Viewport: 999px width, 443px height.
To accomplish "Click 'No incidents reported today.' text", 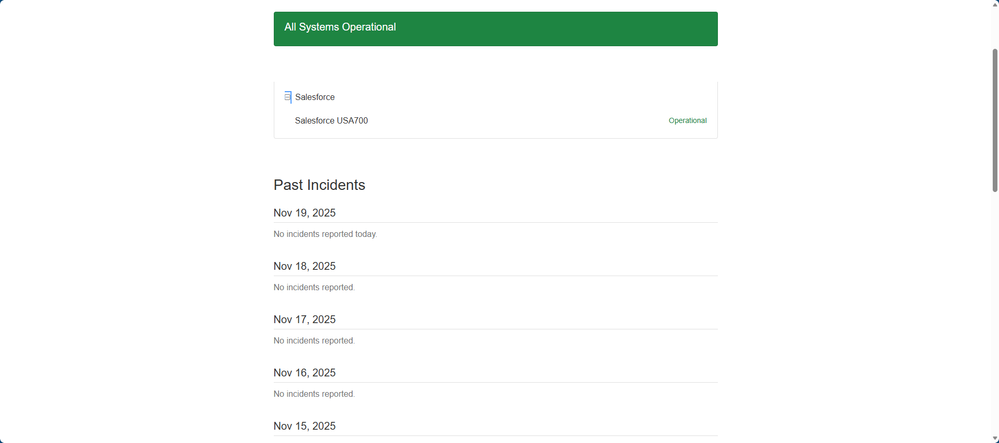I will coord(326,234).
